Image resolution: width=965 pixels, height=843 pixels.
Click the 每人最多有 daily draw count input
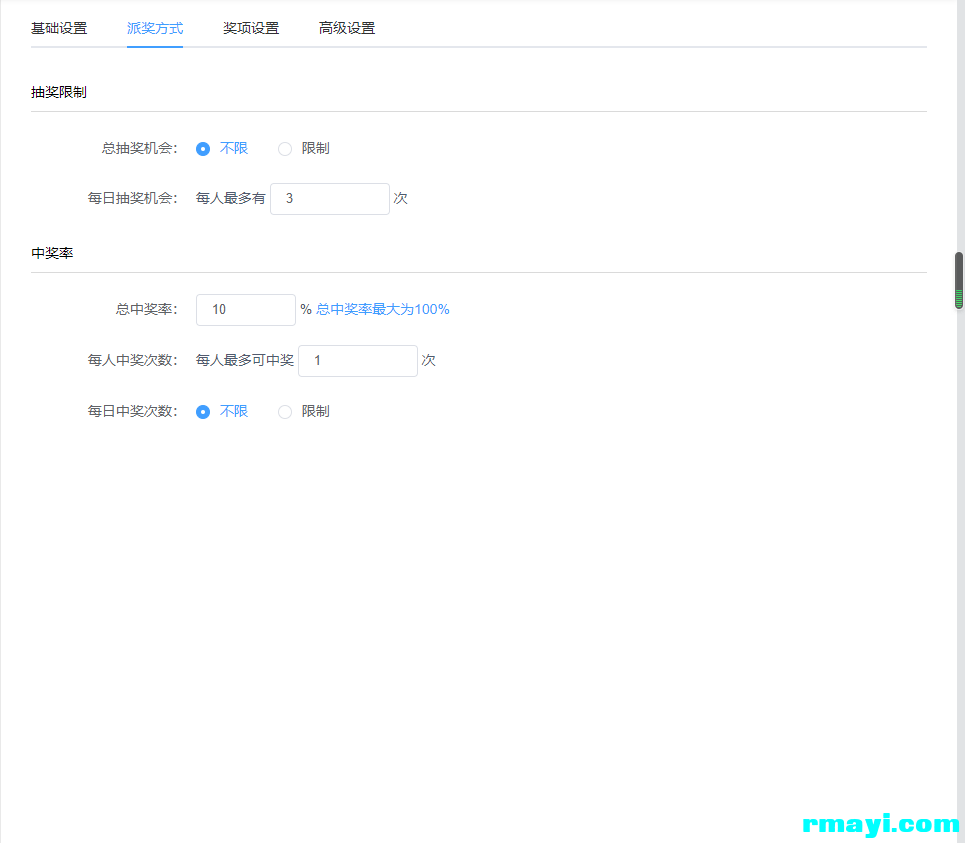click(x=329, y=199)
